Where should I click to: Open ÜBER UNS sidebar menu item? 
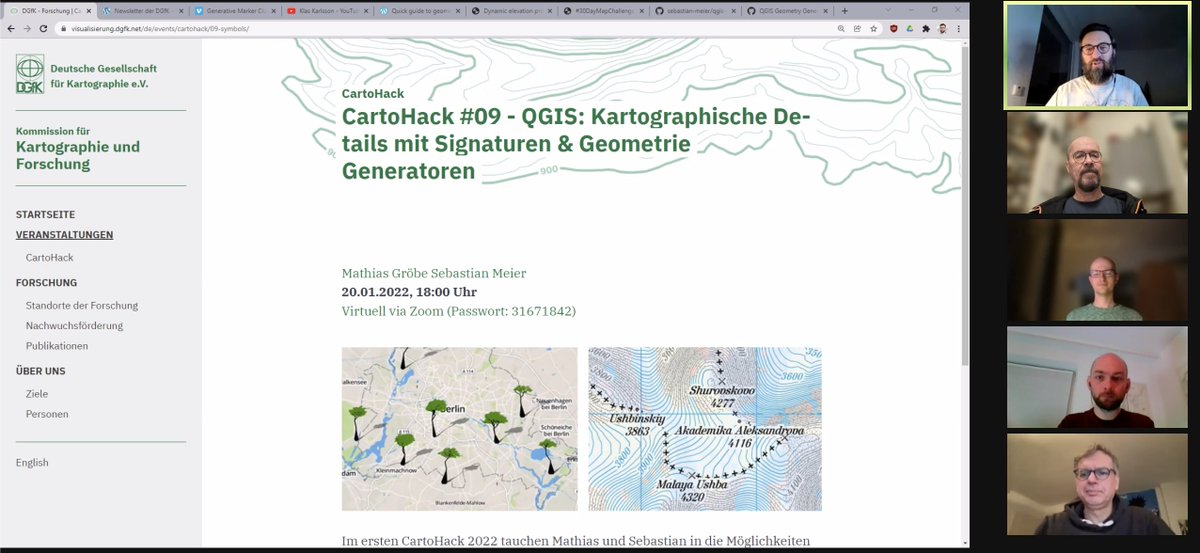[41, 371]
